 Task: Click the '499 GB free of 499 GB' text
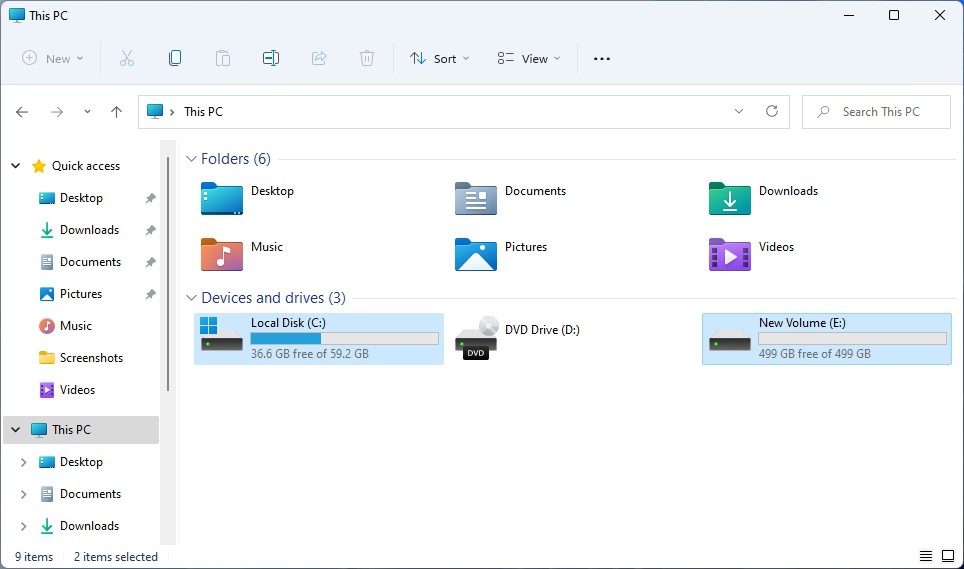815,354
